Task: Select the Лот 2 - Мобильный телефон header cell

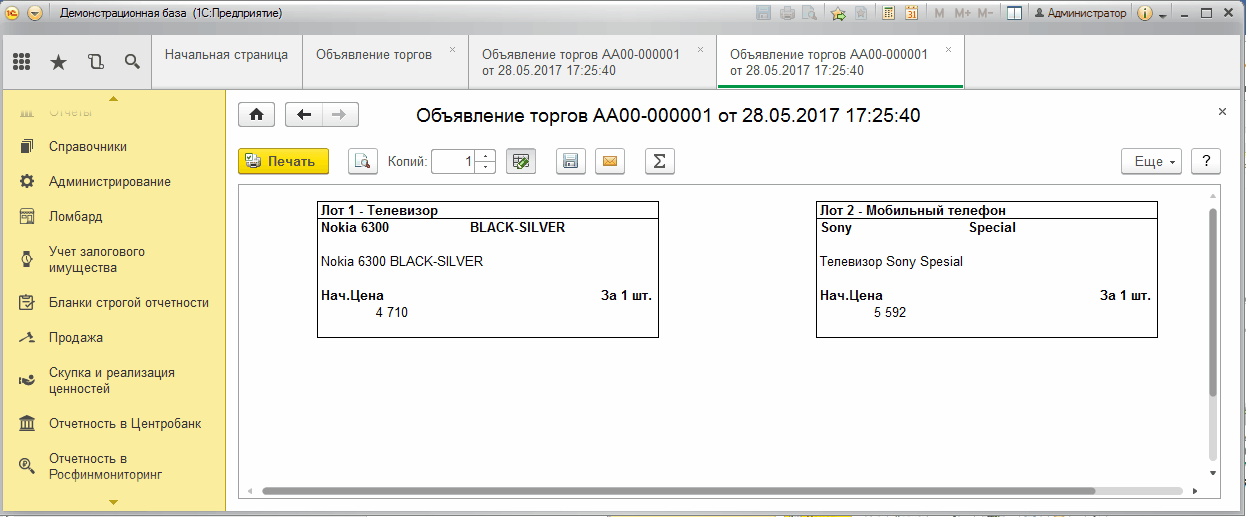Action: click(x=986, y=210)
